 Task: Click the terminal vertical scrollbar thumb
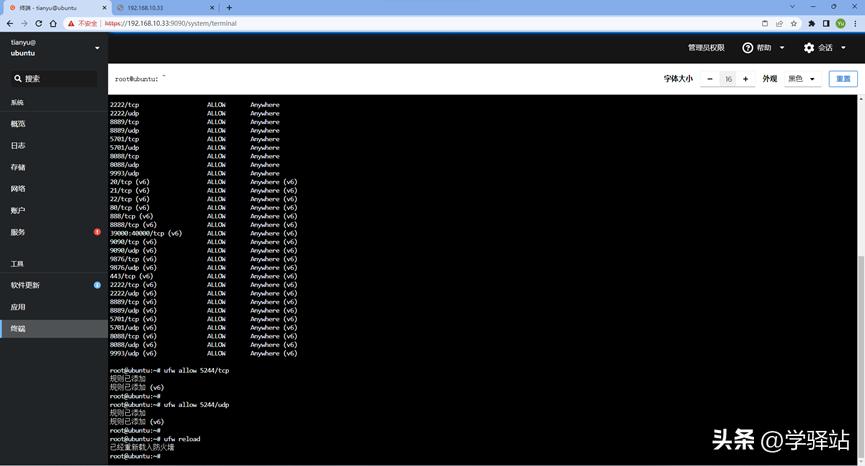(x=861, y=357)
